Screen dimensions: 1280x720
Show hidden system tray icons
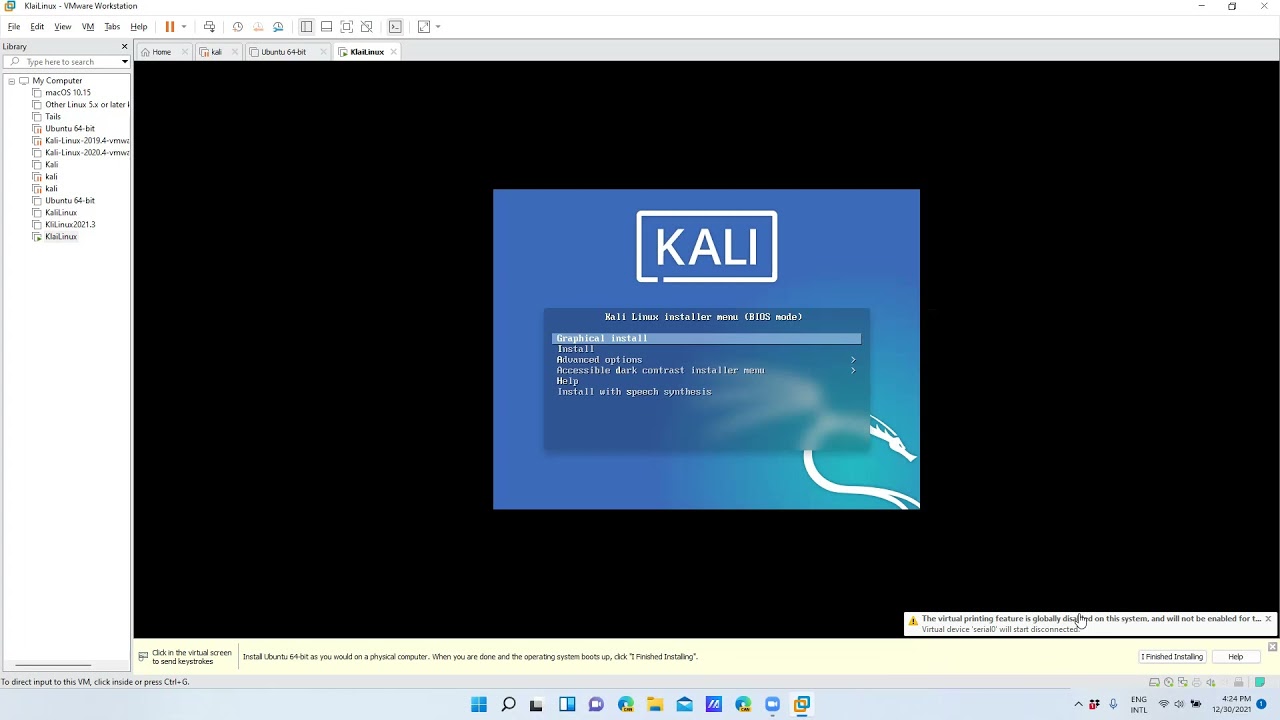1078,704
